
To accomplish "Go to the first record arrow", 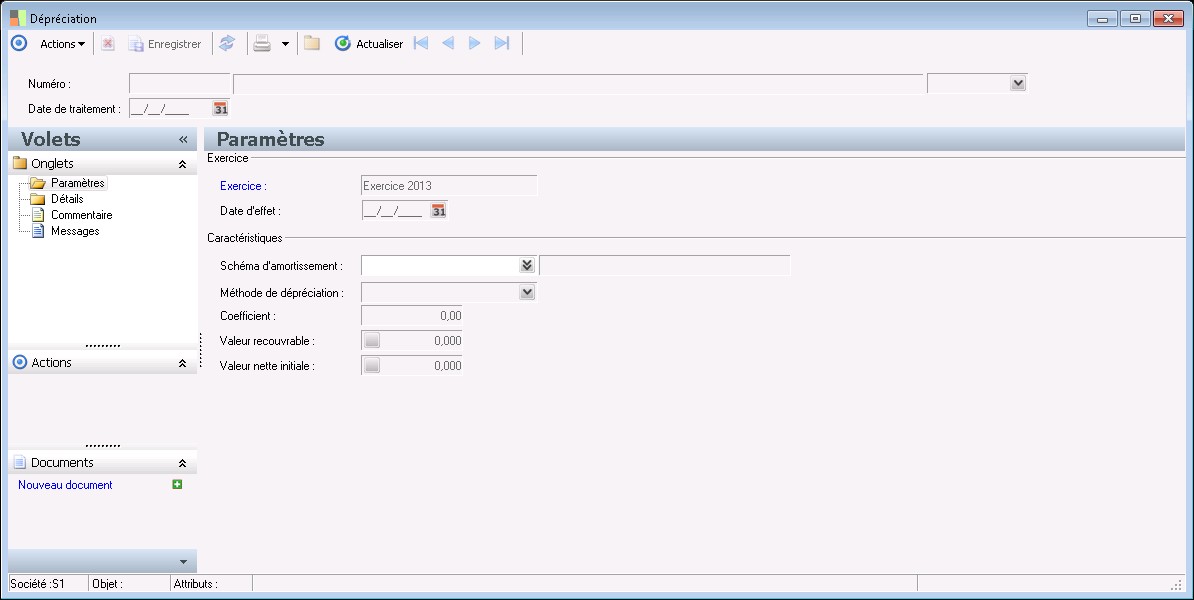I will click(x=421, y=43).
